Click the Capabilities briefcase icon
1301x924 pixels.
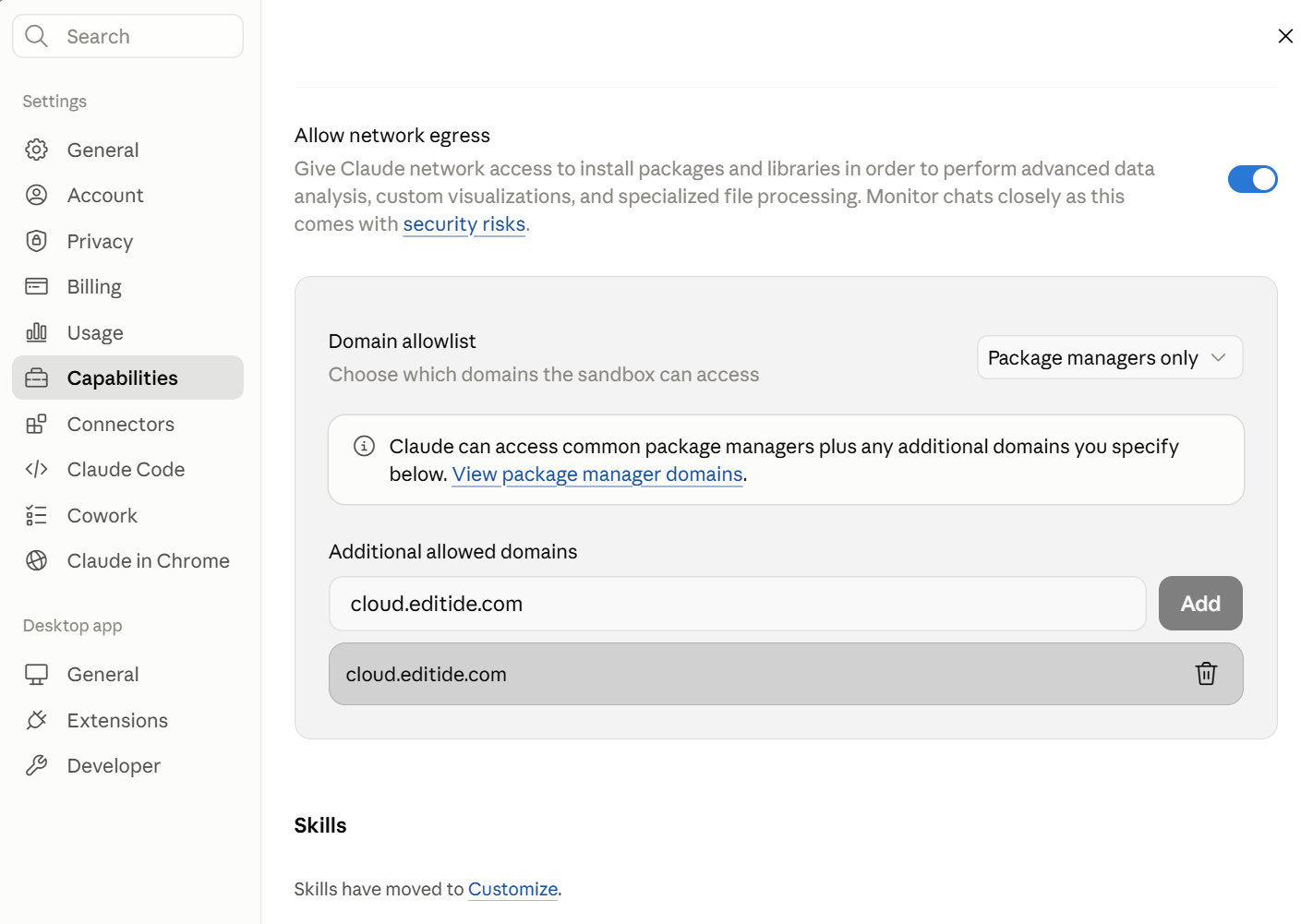point(36,378)
